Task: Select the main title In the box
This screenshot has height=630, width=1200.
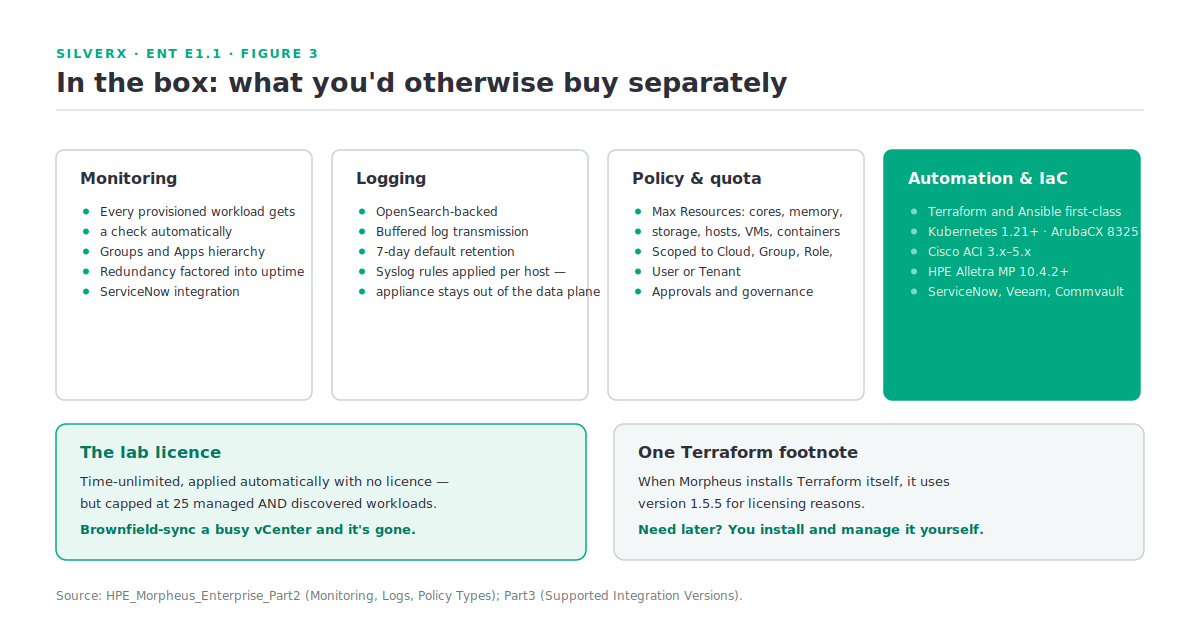Action: (421, 83)
